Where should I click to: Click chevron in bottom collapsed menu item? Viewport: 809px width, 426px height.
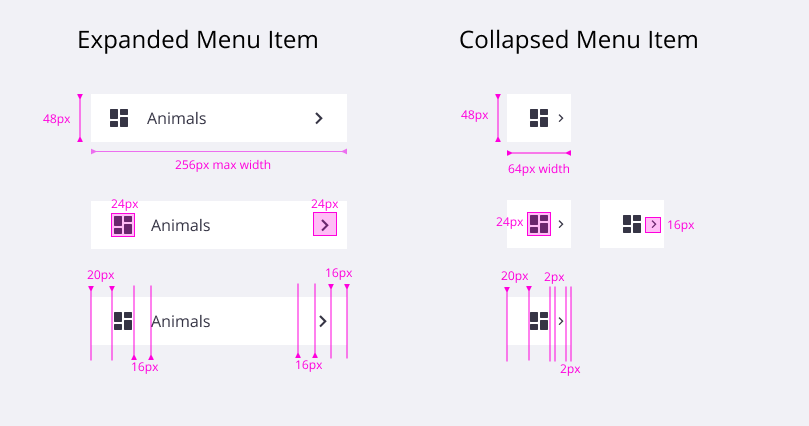(x=561, y=321)
